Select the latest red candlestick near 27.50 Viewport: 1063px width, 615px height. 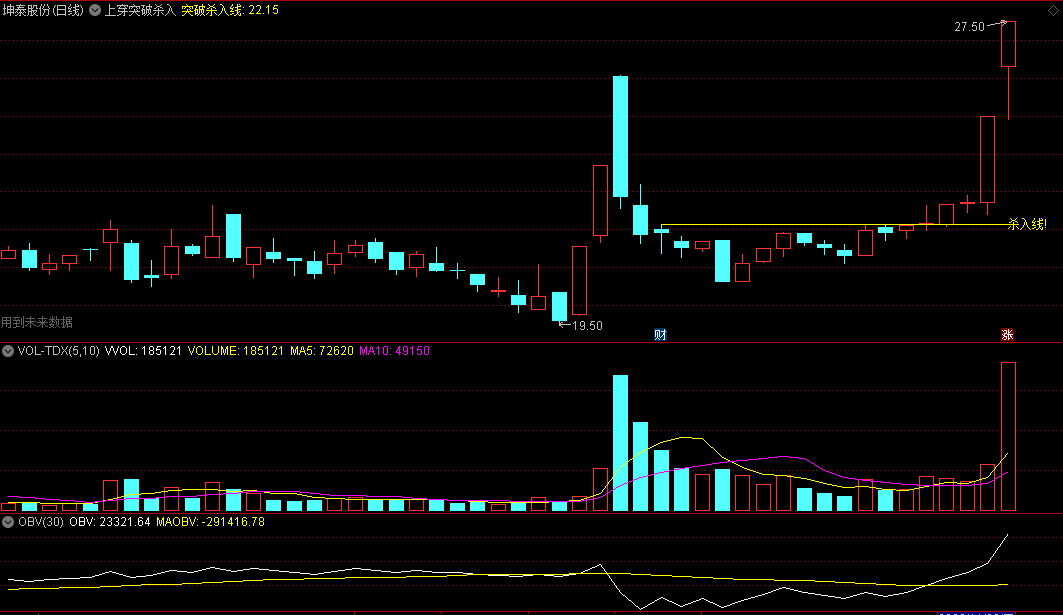[1008, 44]
